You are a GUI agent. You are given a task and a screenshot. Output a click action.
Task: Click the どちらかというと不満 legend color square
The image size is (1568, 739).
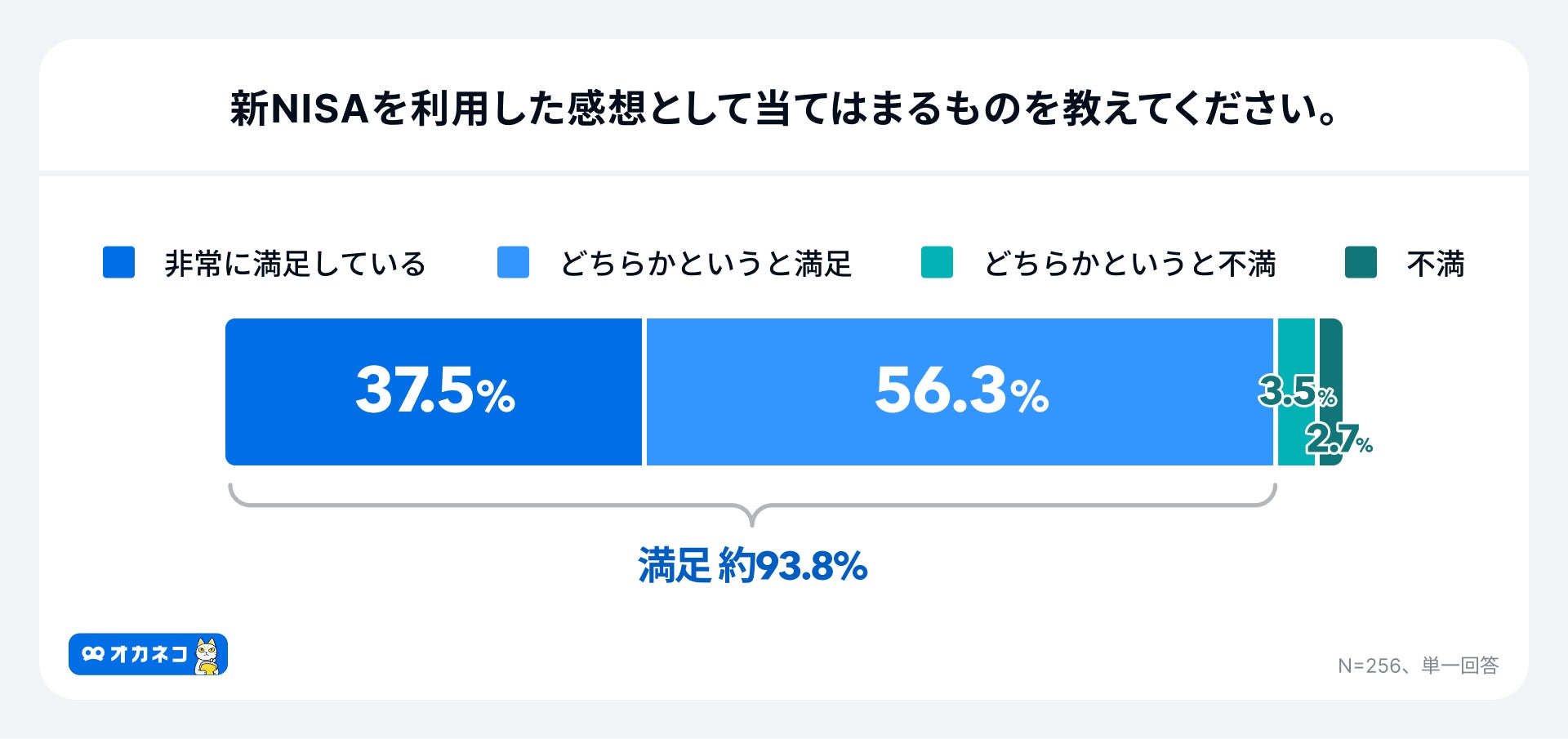tap(937, 263)
